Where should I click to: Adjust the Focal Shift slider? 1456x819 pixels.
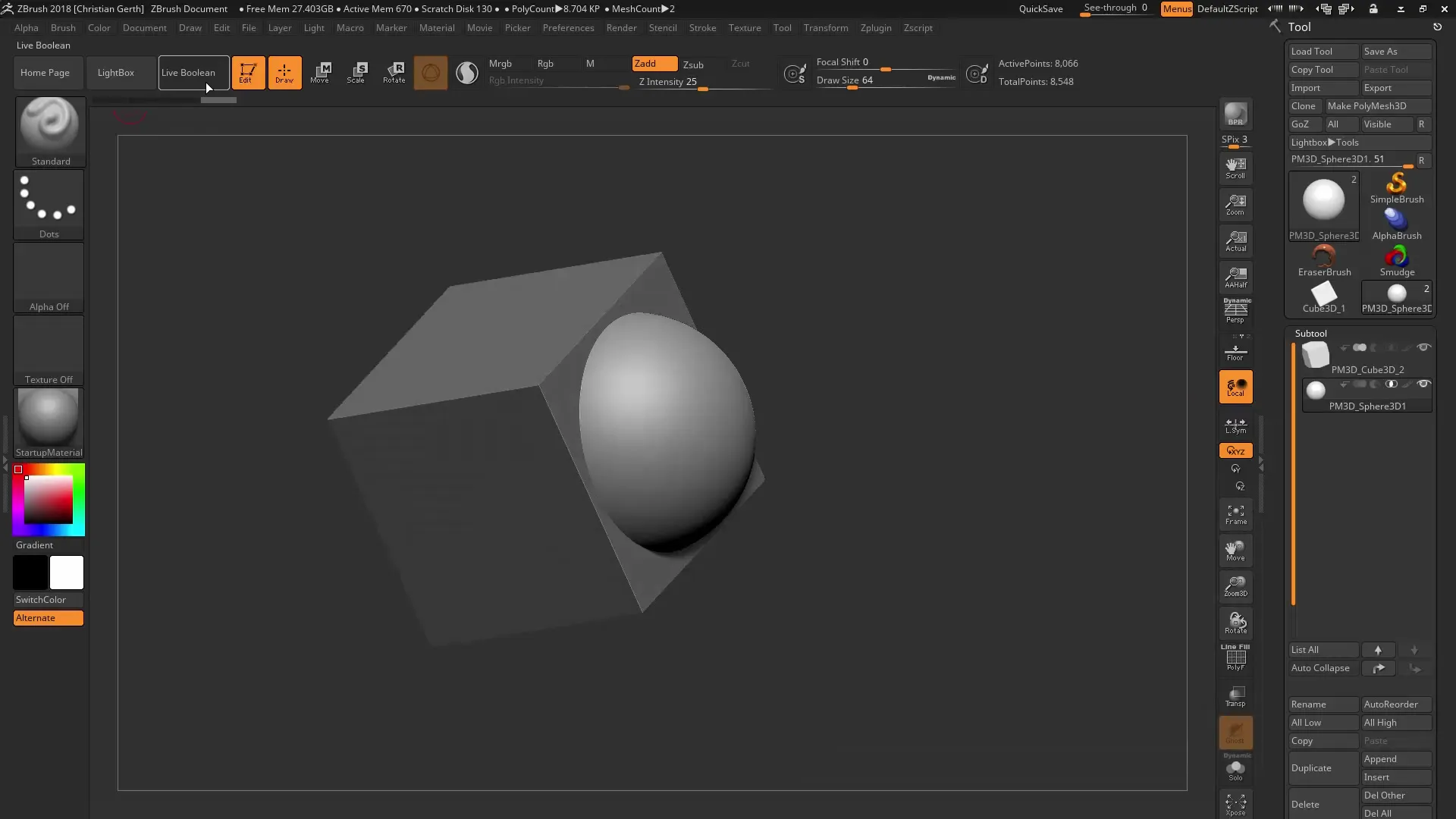pyautogui.click(x=886, y=62)
